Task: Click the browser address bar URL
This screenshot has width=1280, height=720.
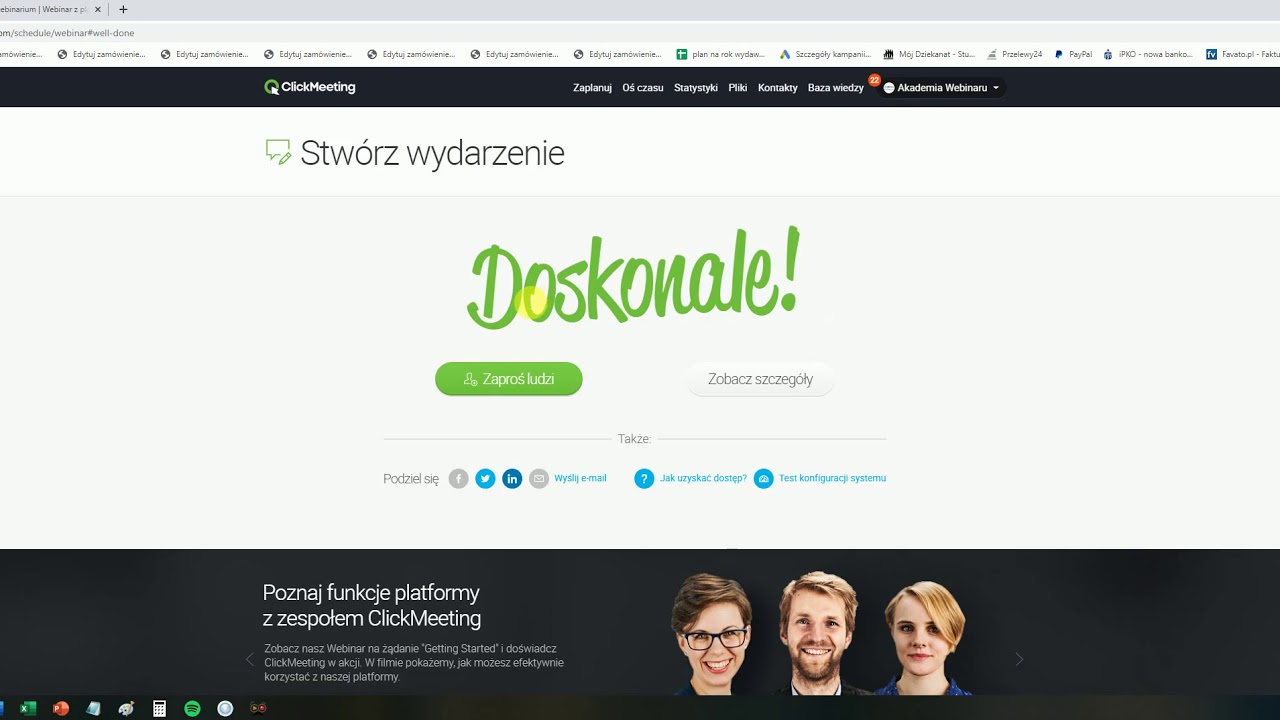Action: point(67,33)
